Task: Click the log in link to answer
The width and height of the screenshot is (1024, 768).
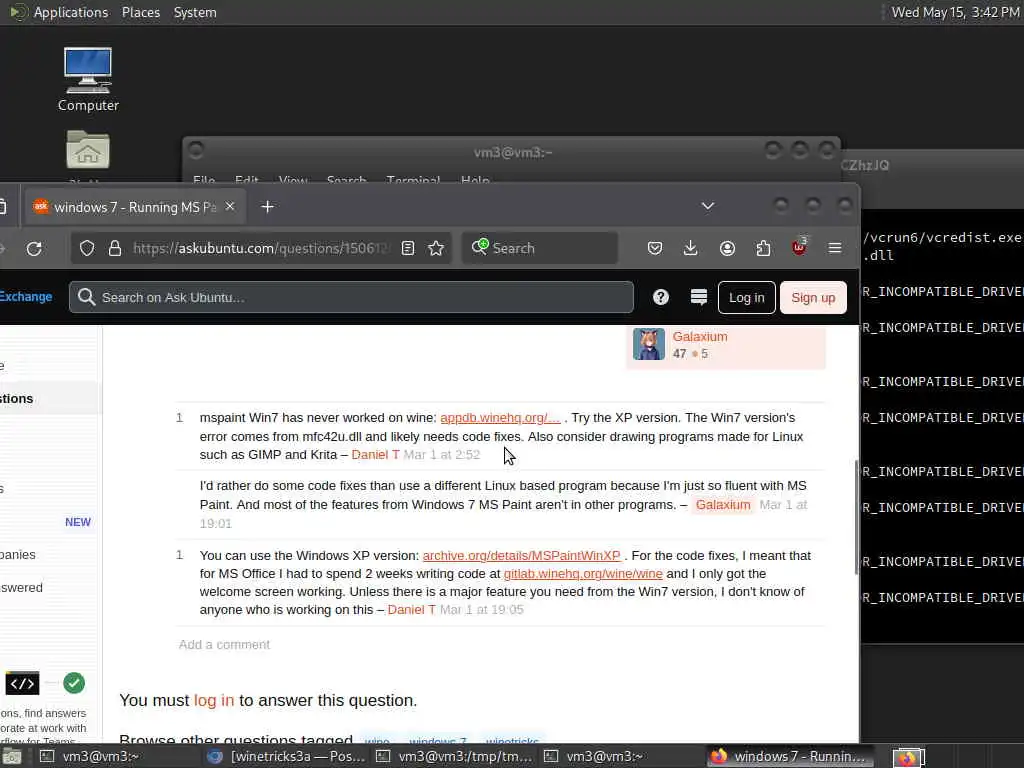Action: [x=214, y=700]
